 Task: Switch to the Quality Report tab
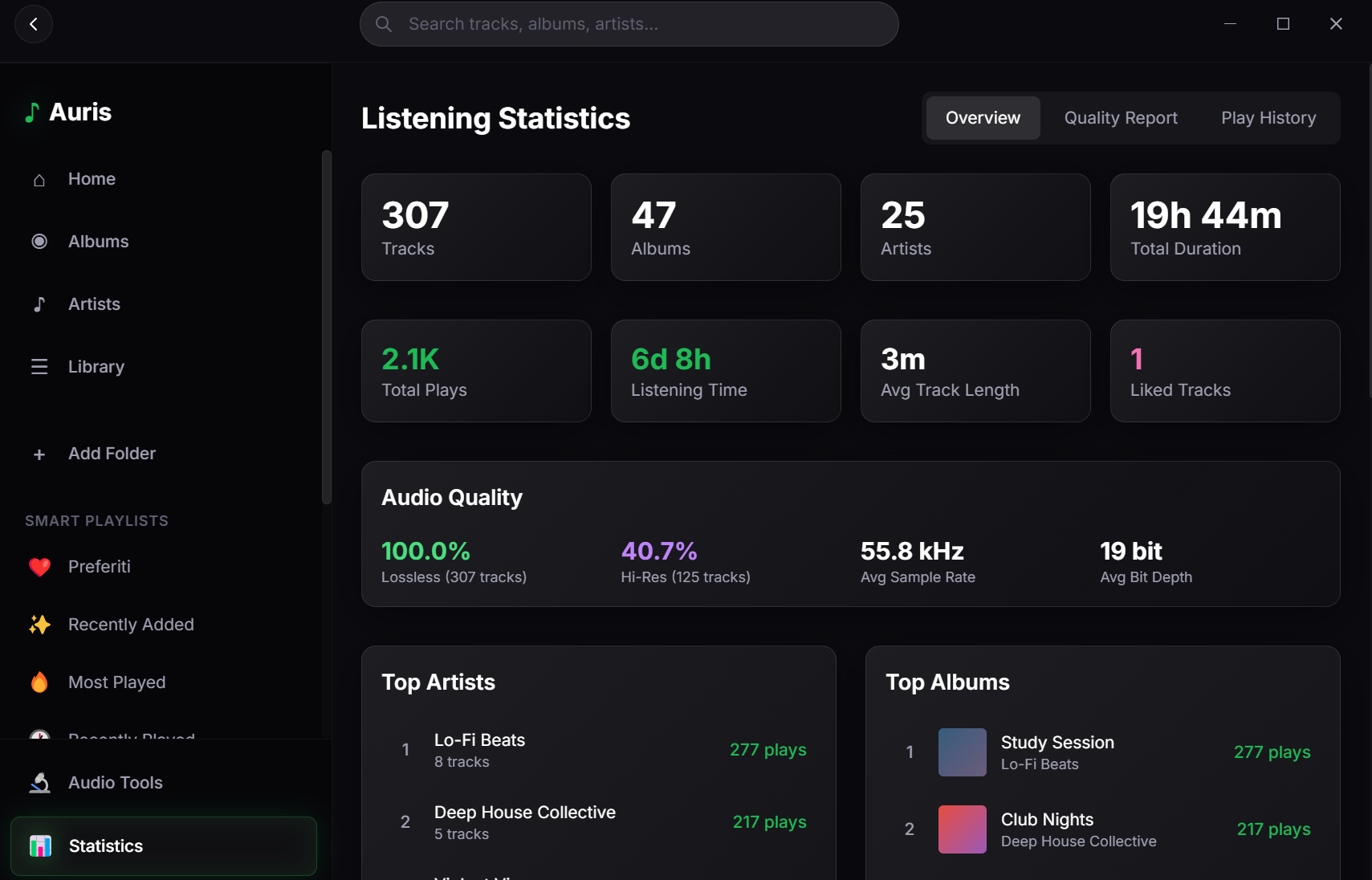pyautogui.click(x=1120, y=117)
